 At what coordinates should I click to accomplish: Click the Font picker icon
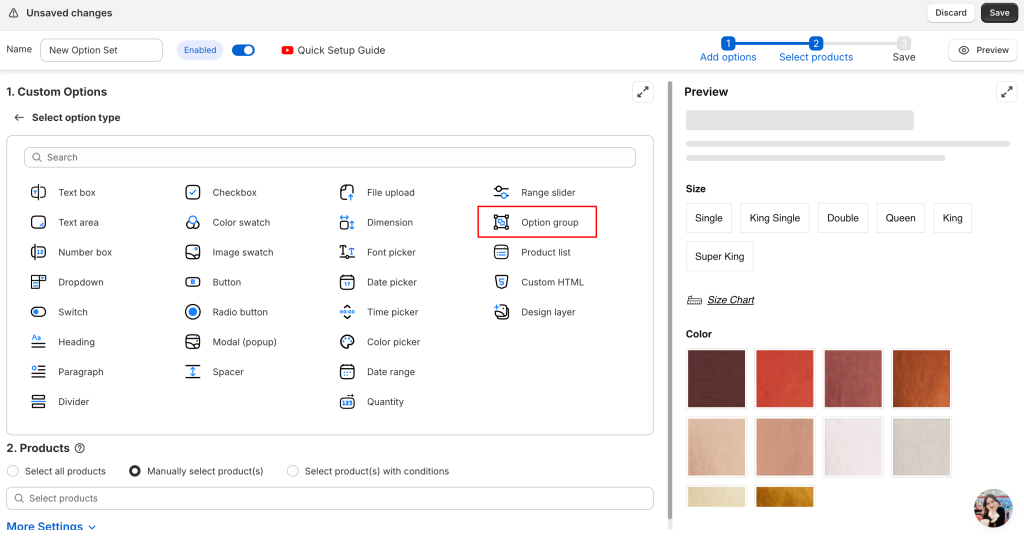pos(347,252)
